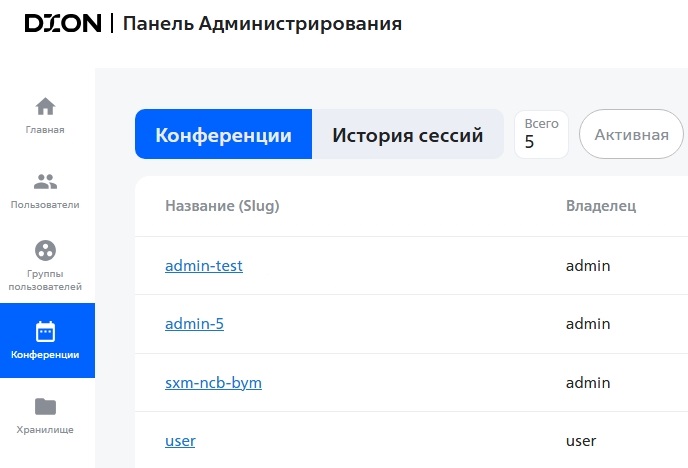688x468 pixels.
Task: Click the Всего 5 counter box
Action: point(541,134)
